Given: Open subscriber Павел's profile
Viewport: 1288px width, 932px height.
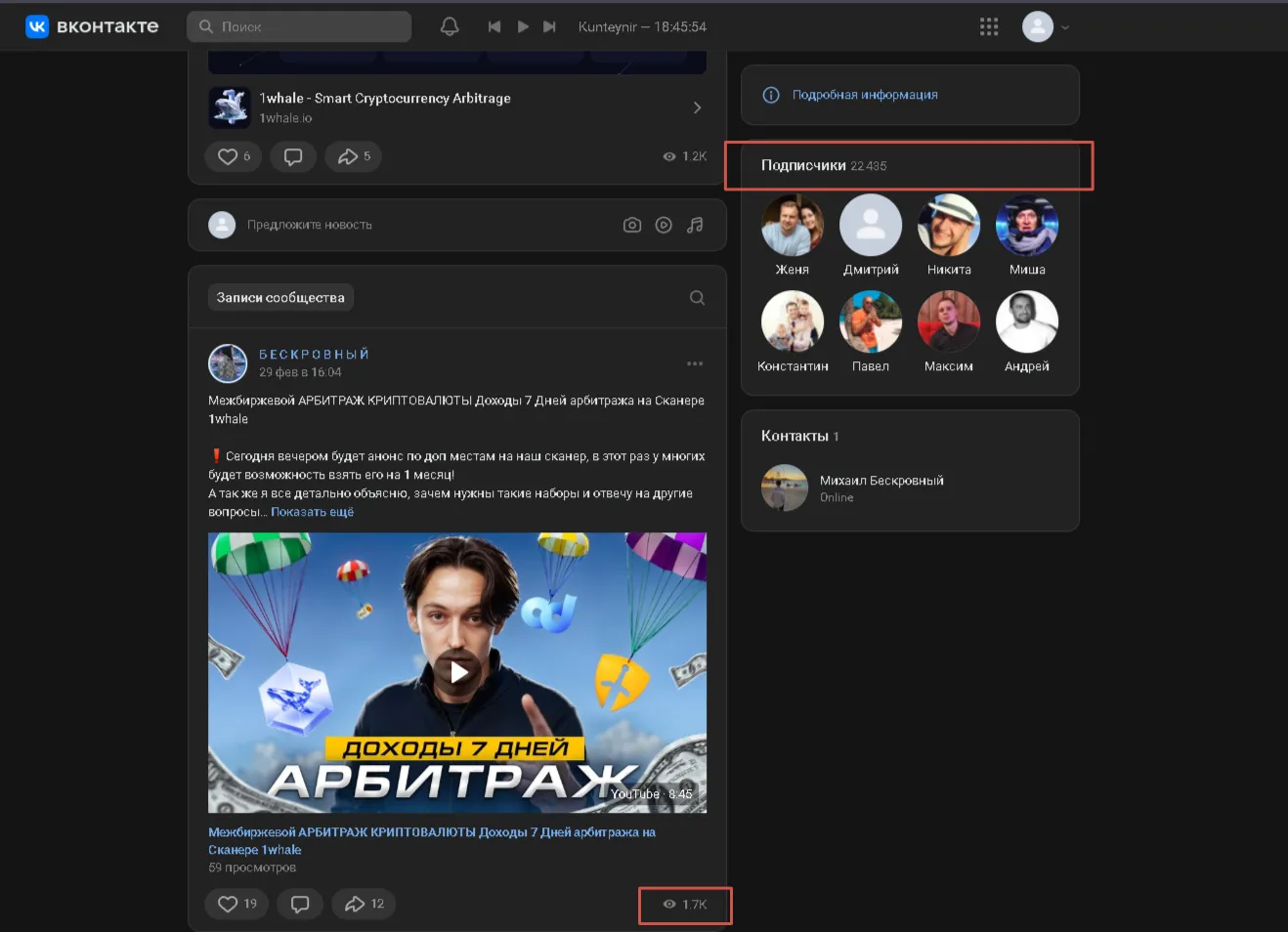Looking at the screenshot, I should click(871, 332).
